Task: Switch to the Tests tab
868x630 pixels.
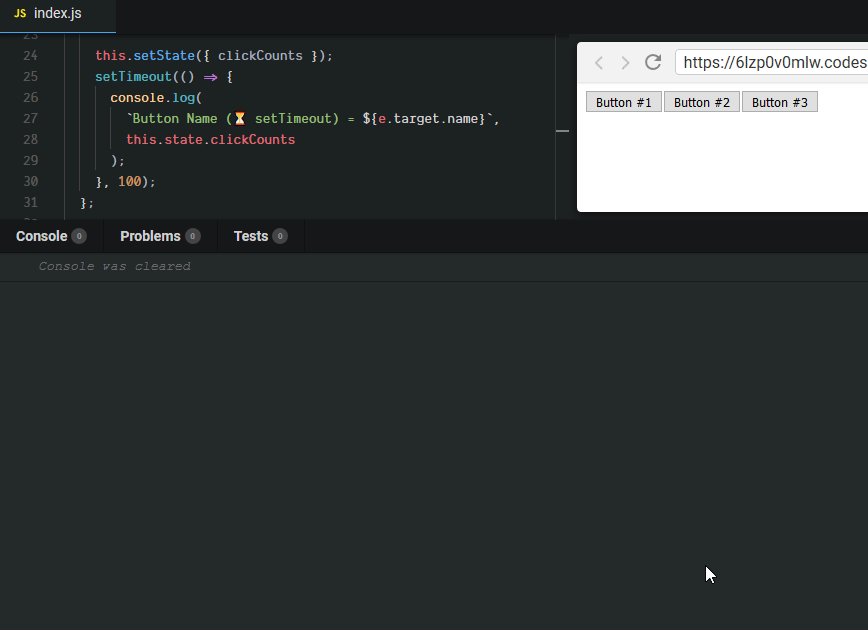Action: pos(250,237)
